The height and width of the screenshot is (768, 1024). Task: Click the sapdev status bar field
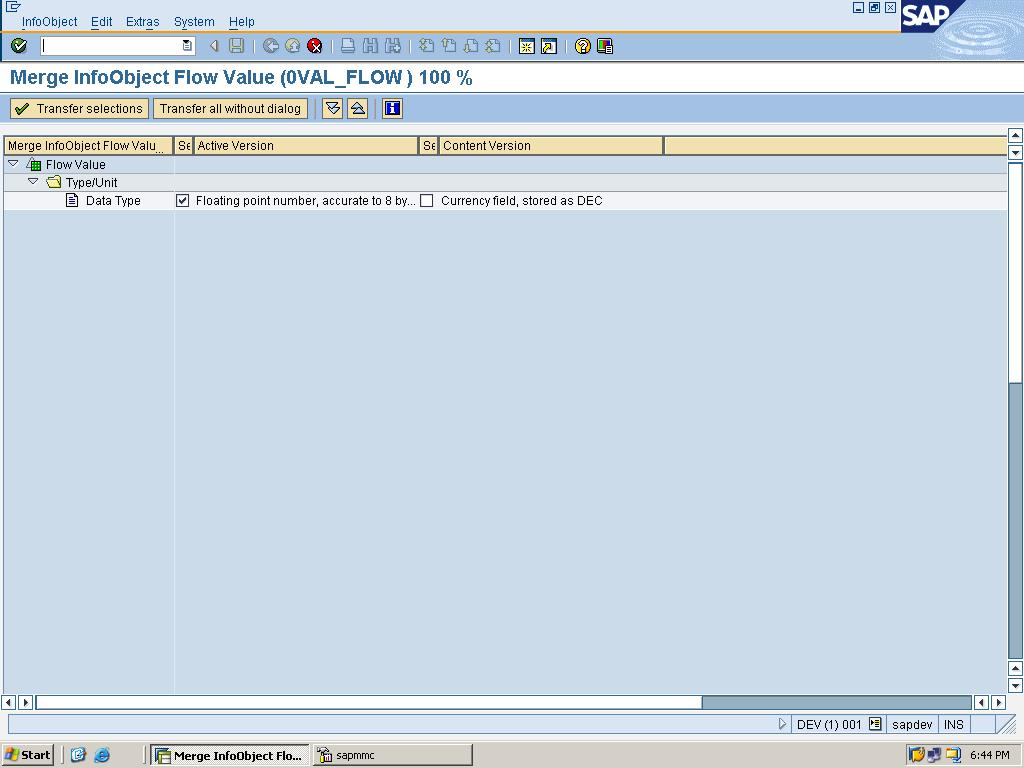(x=912, y=724)
